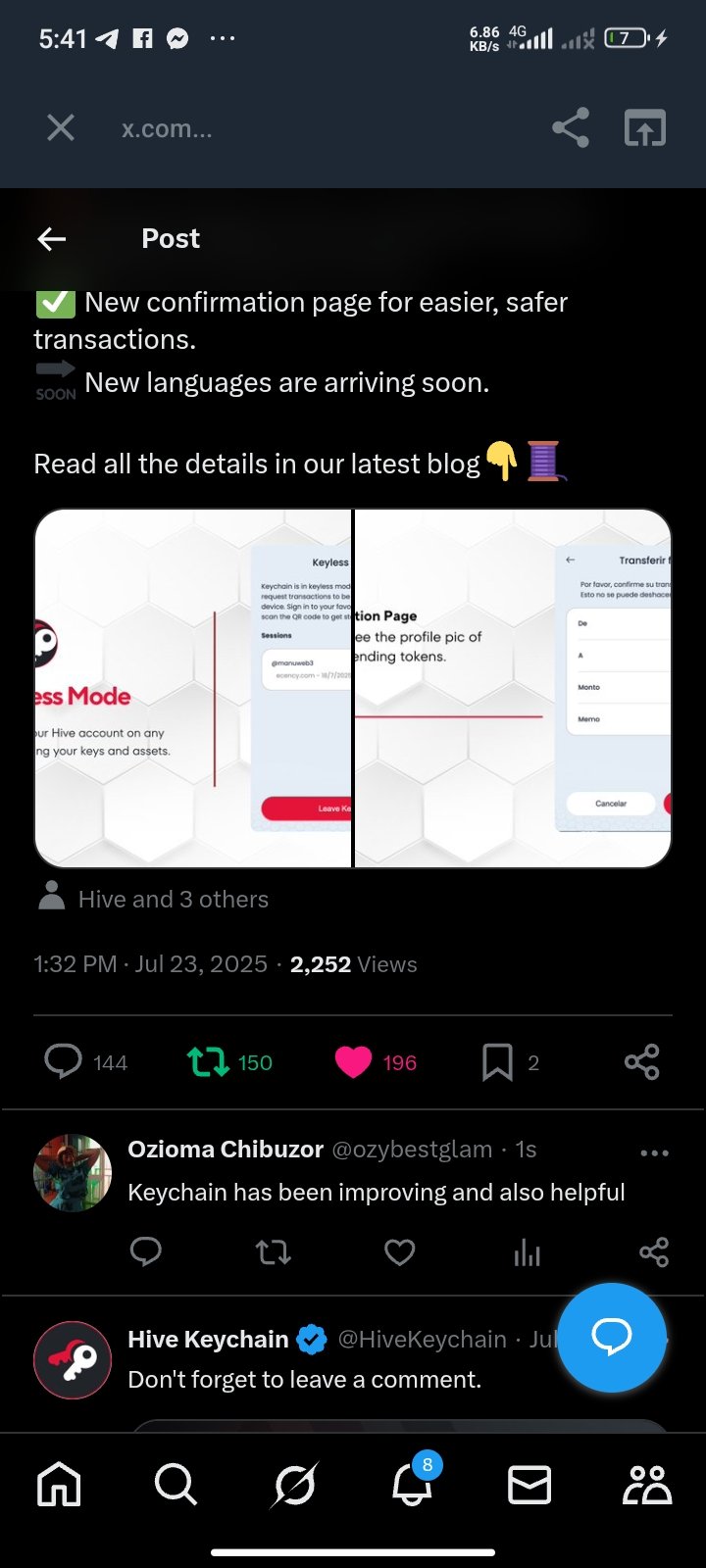706x1568 pixels.
Task: Go to Home tab in bottom bar
Action: click(59, 1485)
